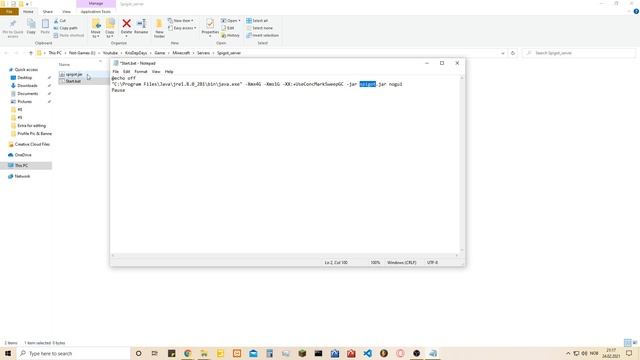Select Start.bat file

[73, 81]
